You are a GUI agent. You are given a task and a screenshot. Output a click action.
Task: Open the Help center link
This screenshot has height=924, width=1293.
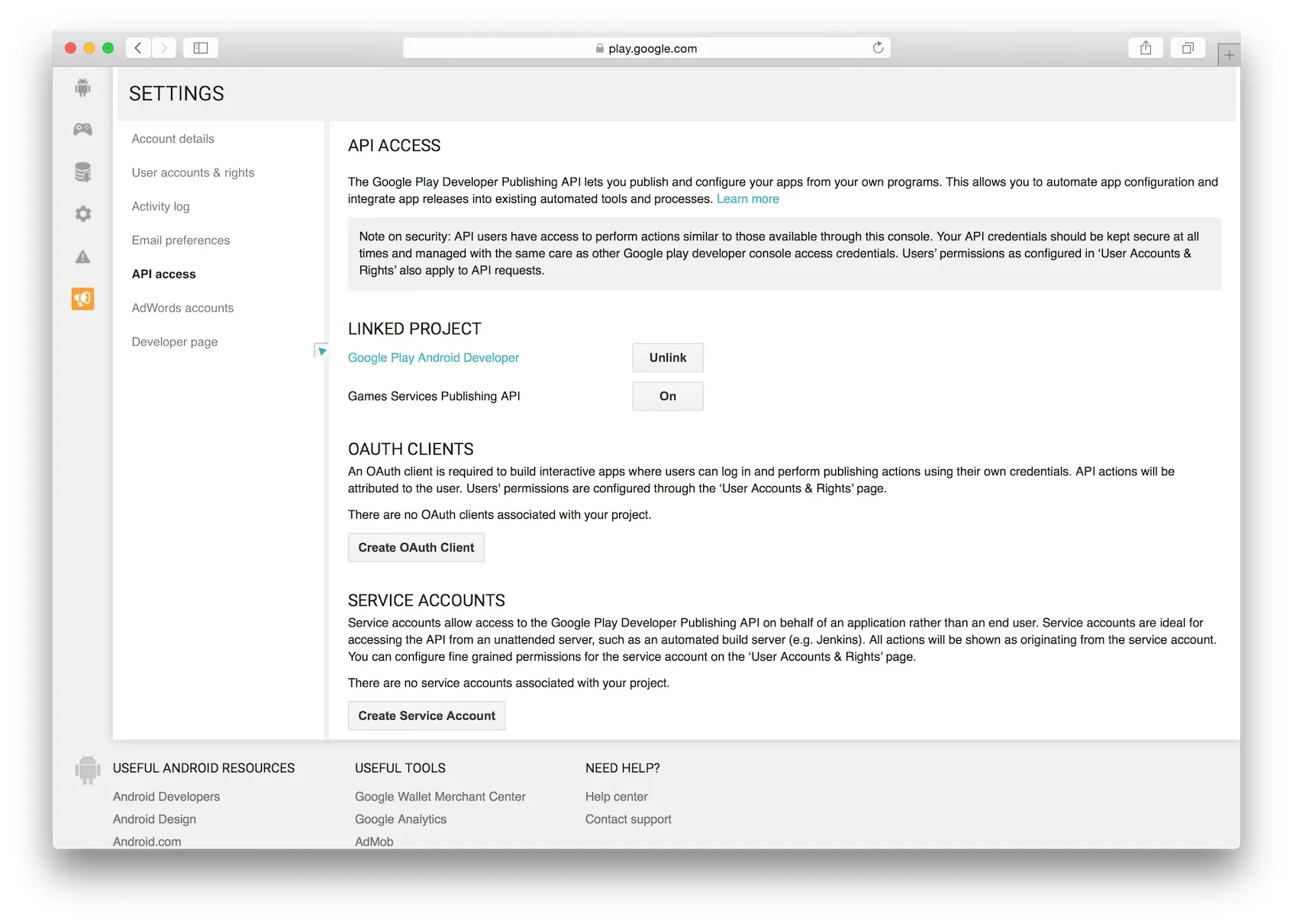[x=617, y=797]
